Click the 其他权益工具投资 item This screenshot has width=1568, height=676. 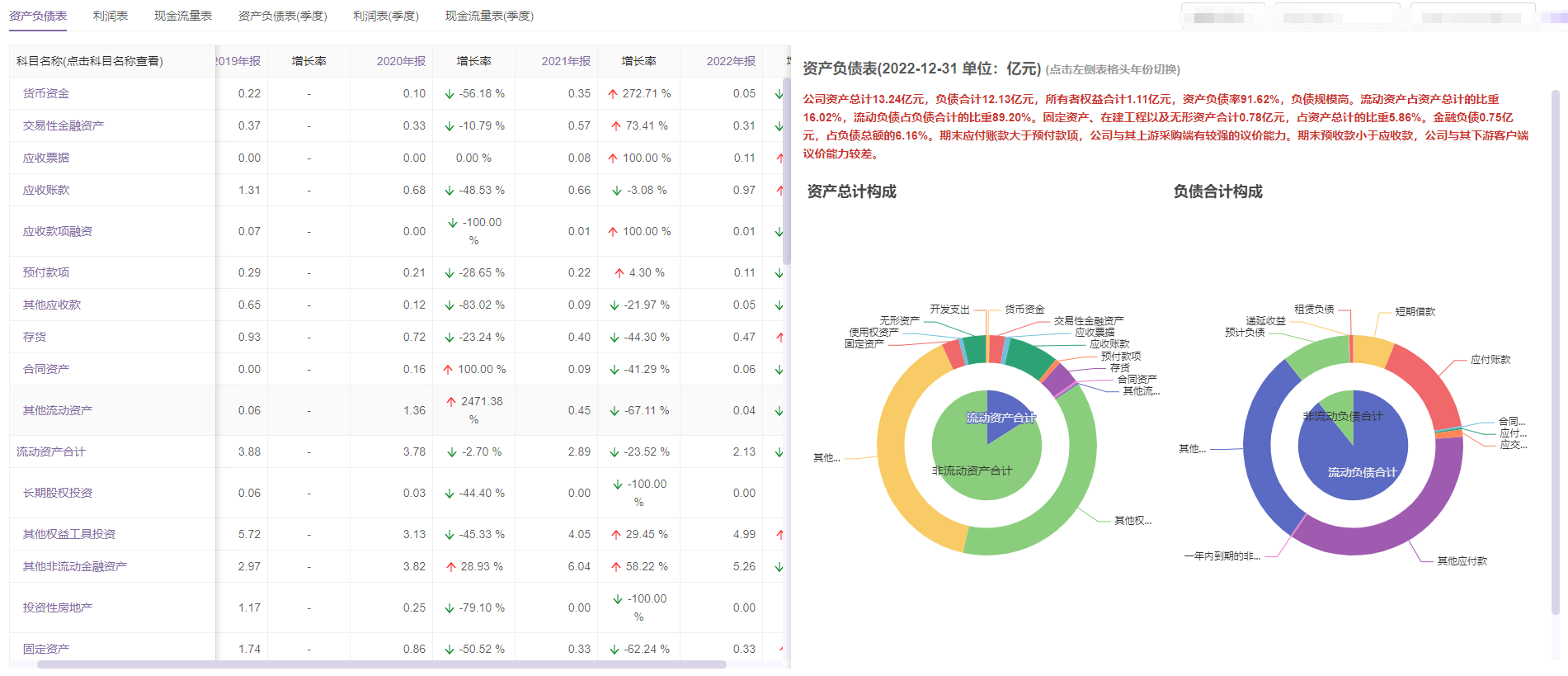(x=69, y=534)
